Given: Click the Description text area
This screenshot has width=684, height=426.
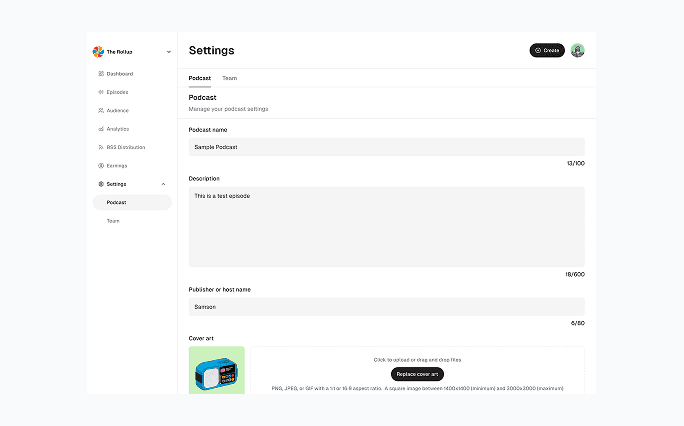Looking at the screenshot, I should [386, 227].
